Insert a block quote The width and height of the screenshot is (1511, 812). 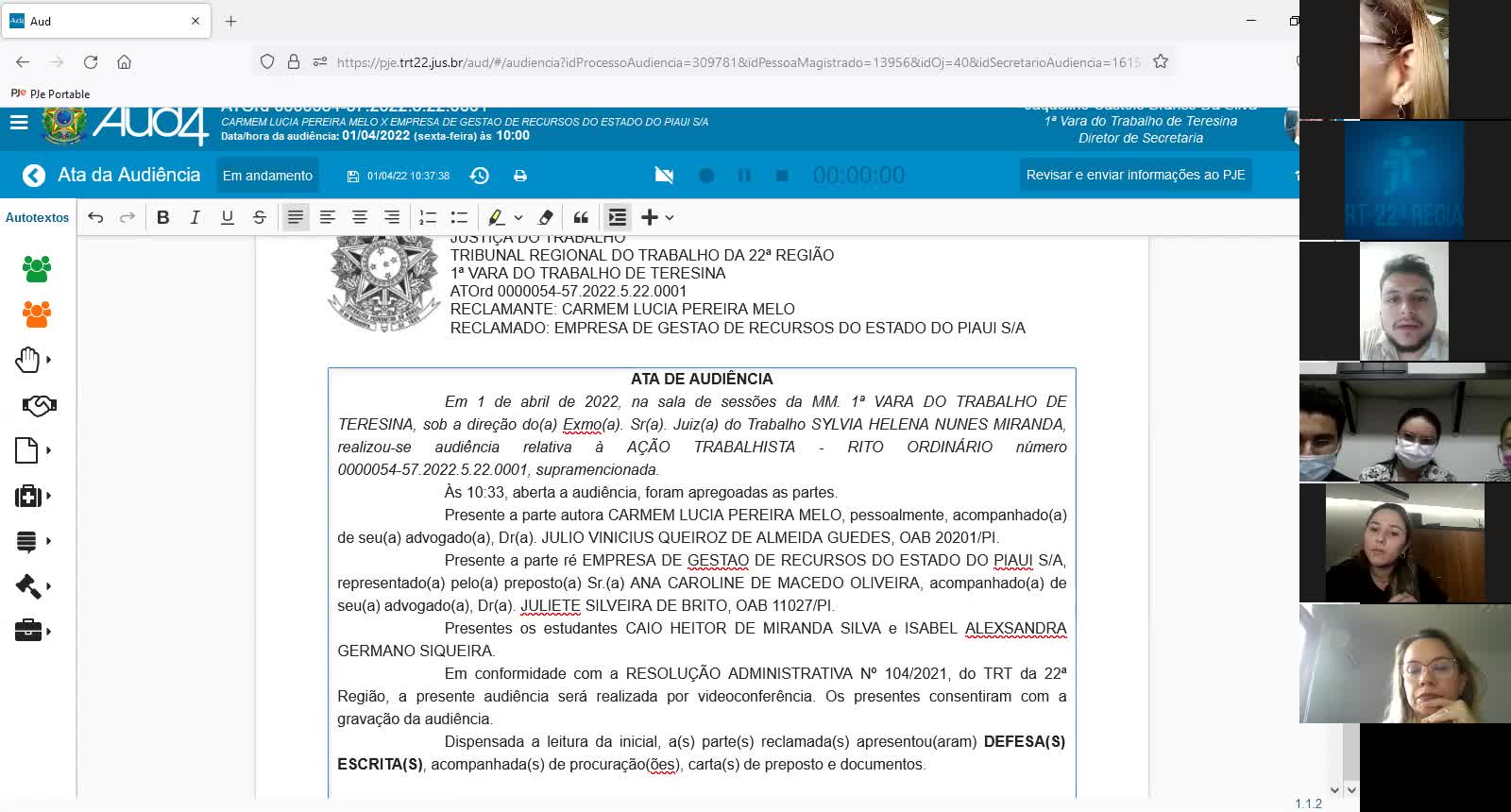click(x=581, y=217)
